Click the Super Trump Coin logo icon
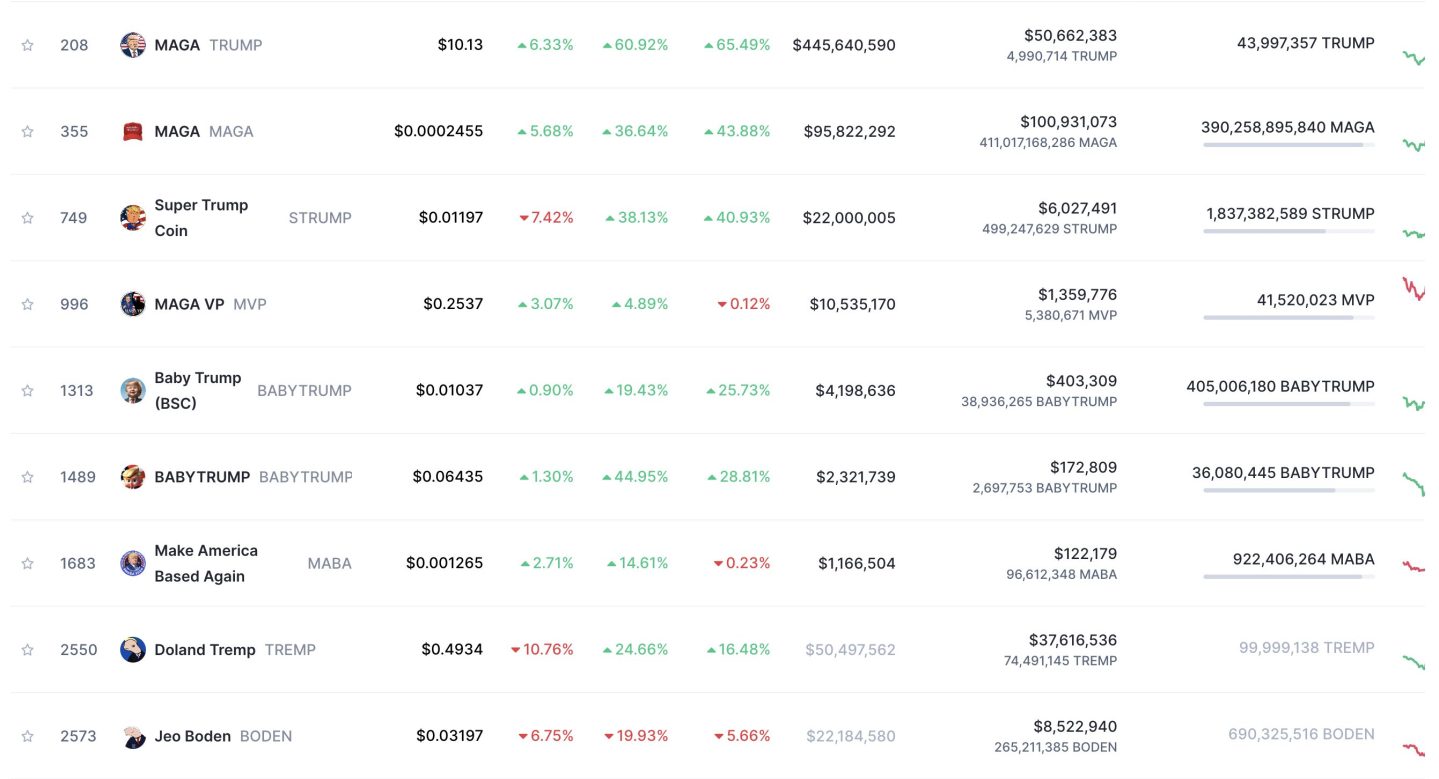Screen dimensions: 1439x779 point(133,218)
